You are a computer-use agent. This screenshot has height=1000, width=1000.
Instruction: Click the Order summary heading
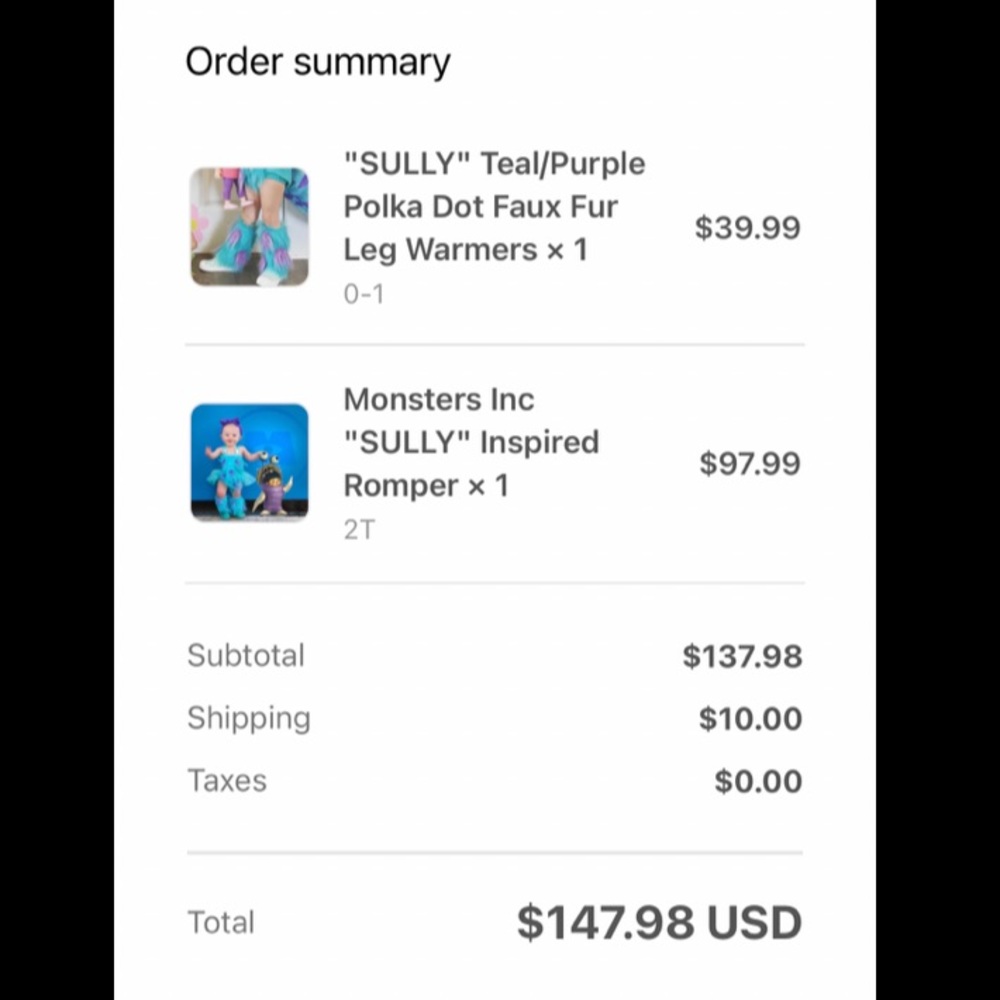tap(318, 62)
